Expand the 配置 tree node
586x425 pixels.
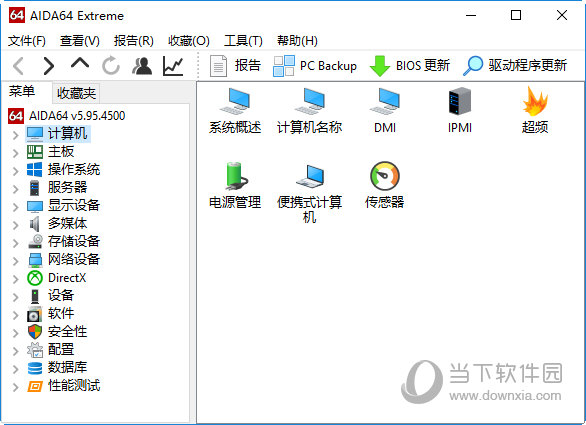(x=15, y=351)
